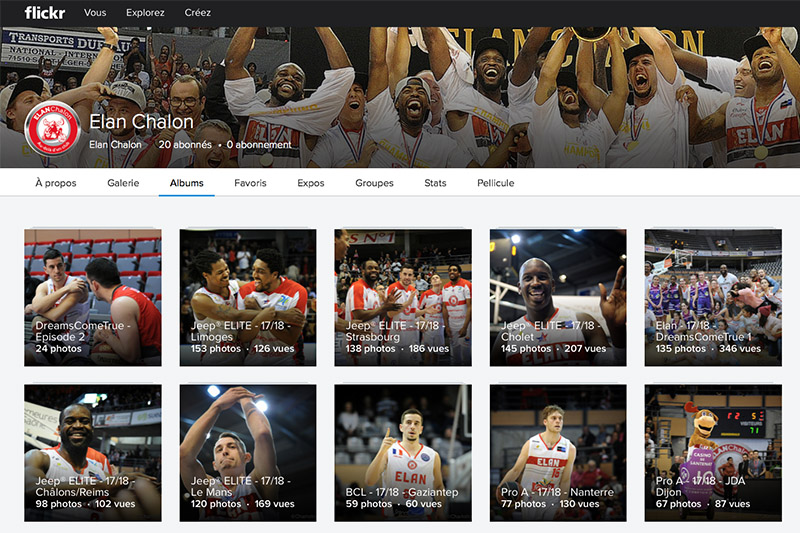800x533 pixels.
Task: Open the Vous menu
Action: (95, 13)
